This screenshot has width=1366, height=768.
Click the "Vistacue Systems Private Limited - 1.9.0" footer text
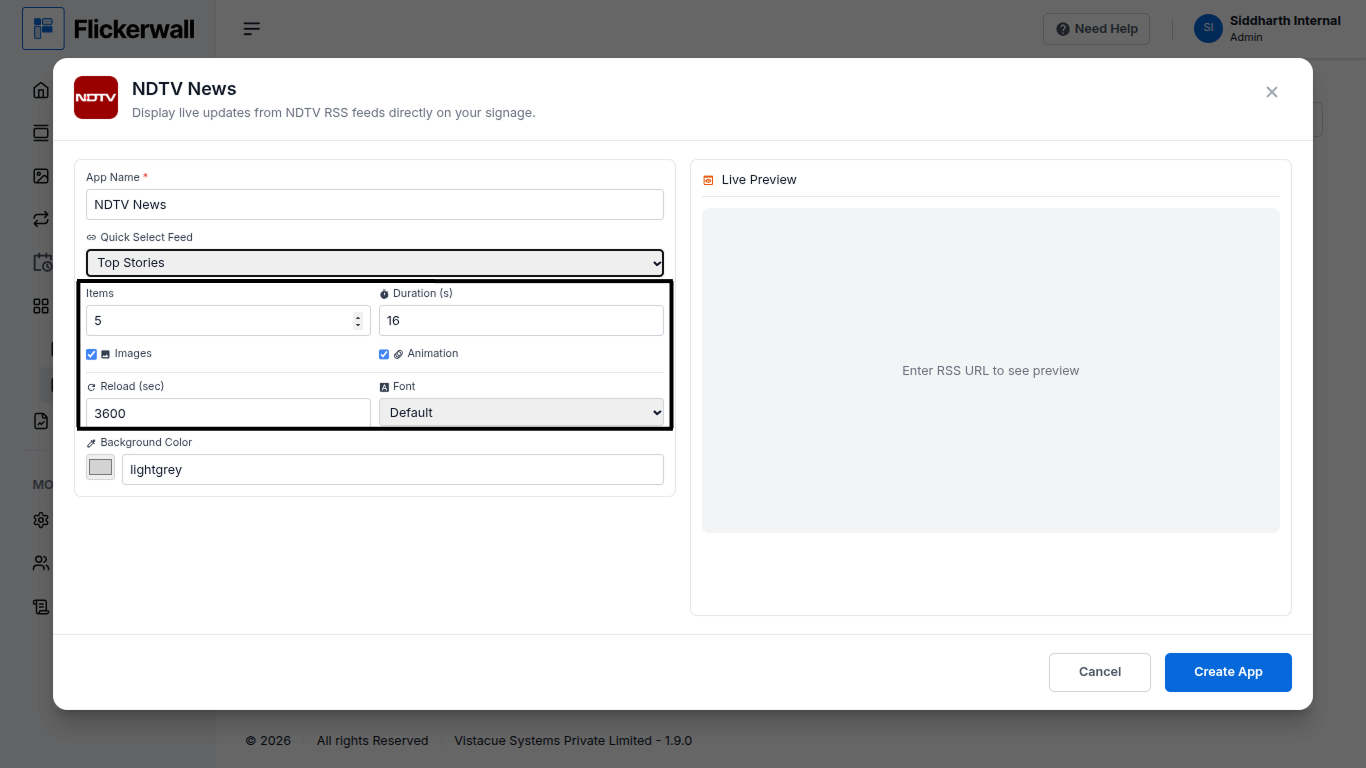click(x=573, y=741)
